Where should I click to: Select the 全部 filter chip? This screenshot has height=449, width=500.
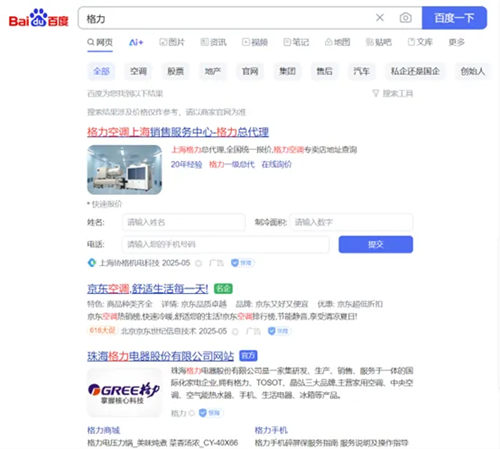(x=101, y=71)
